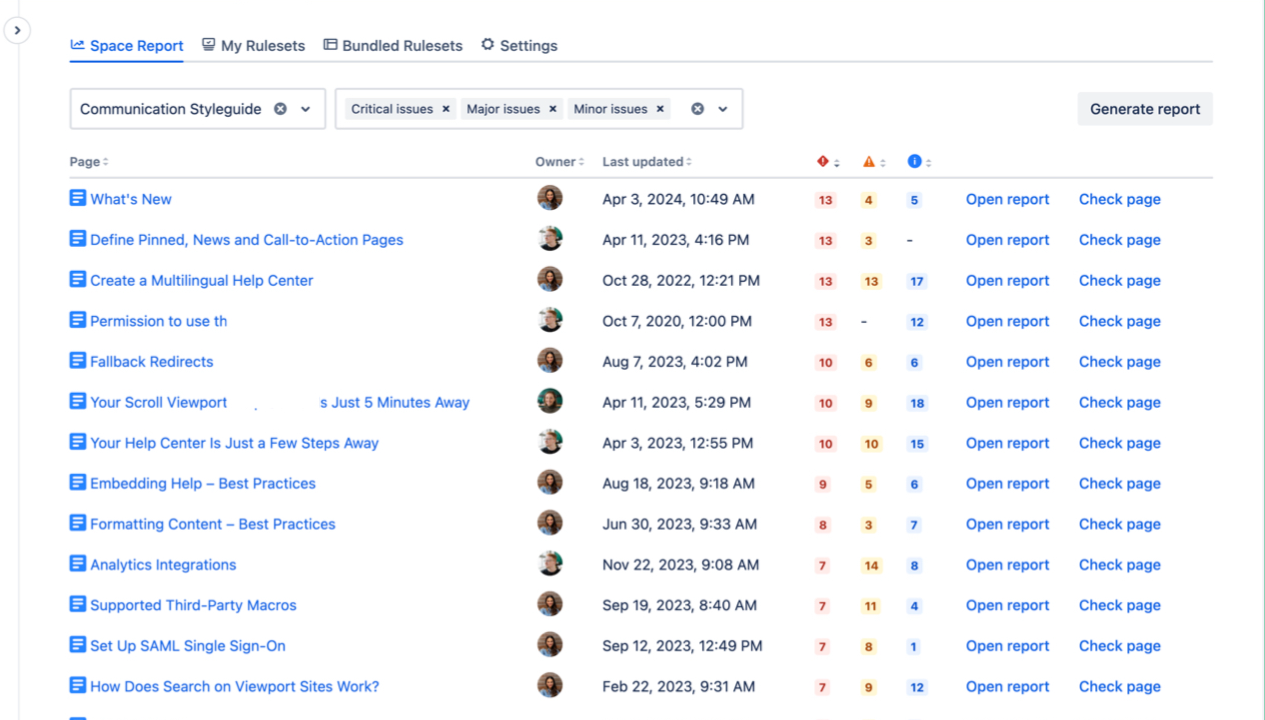The height and width of the screenshot is (720, 1265).
Task: Clear all issue severity filters
Action: [697, 109]
